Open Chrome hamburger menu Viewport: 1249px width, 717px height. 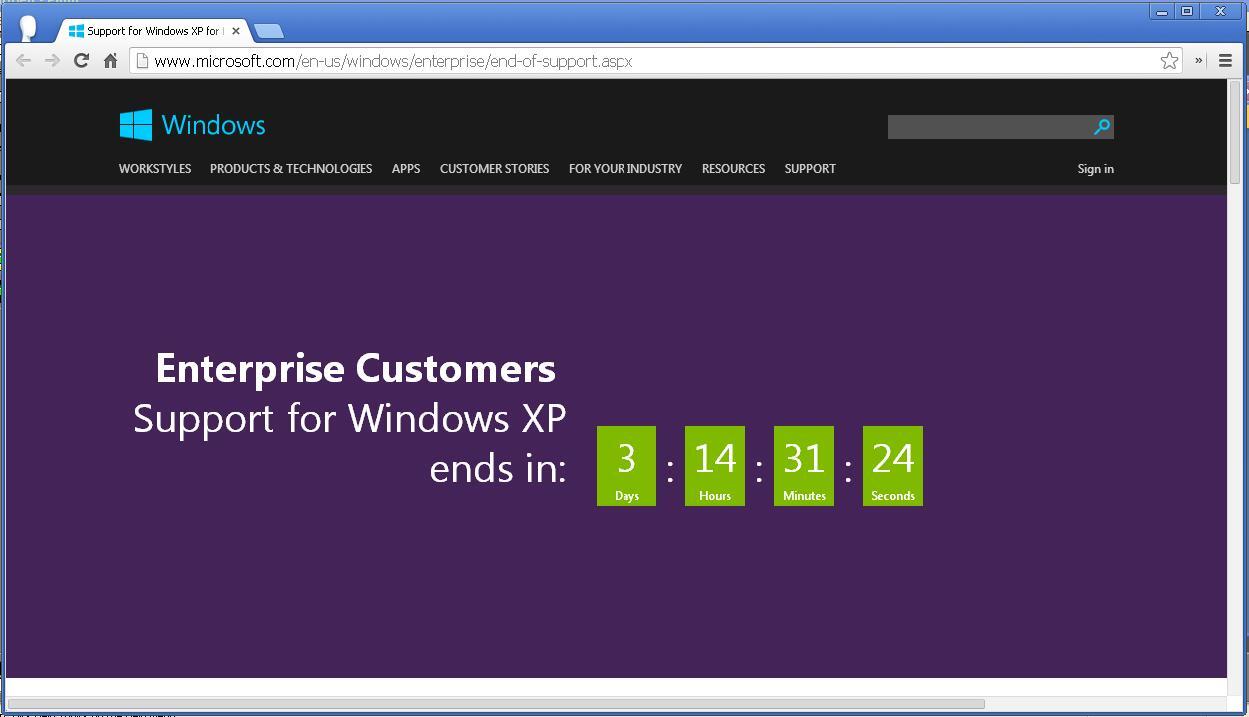(1225, 61)
